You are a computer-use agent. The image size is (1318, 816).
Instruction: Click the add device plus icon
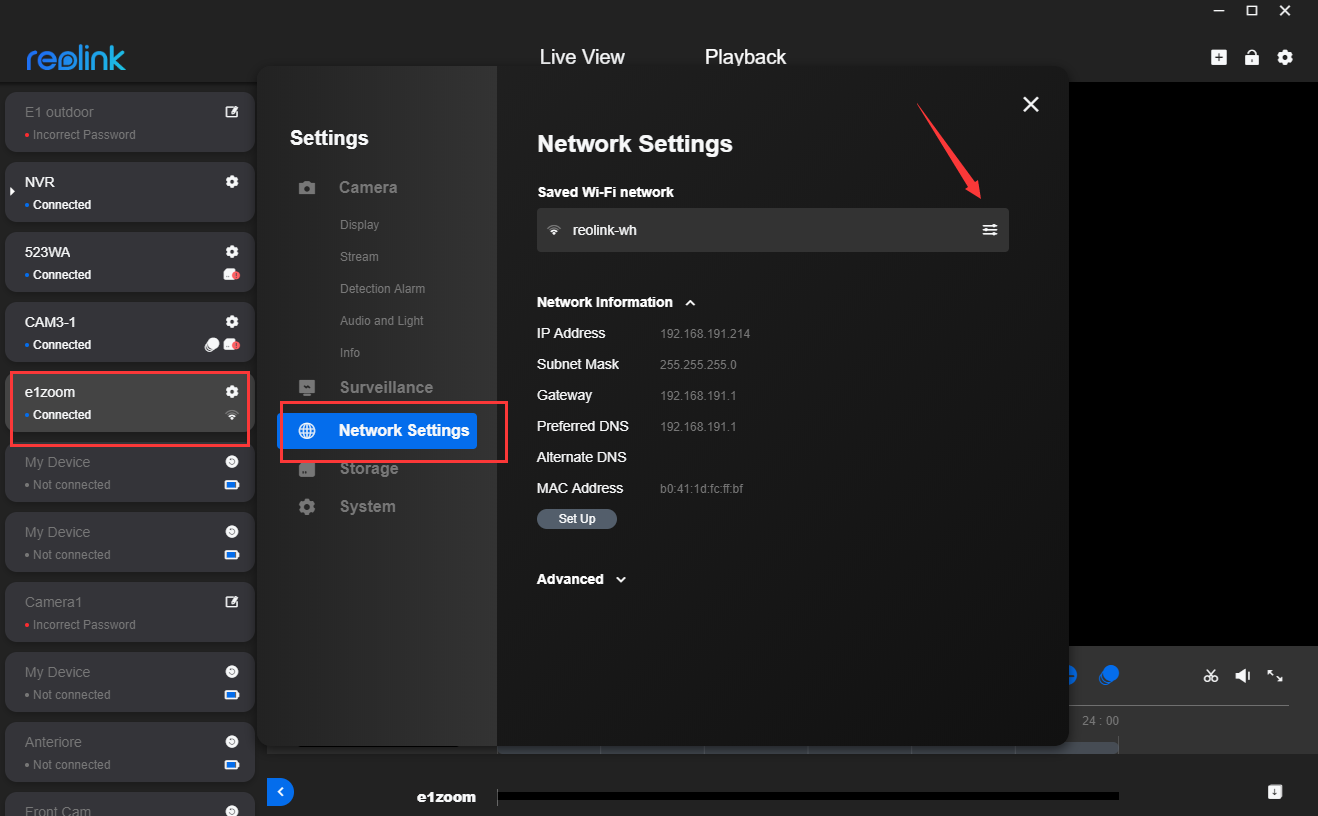1218,58
